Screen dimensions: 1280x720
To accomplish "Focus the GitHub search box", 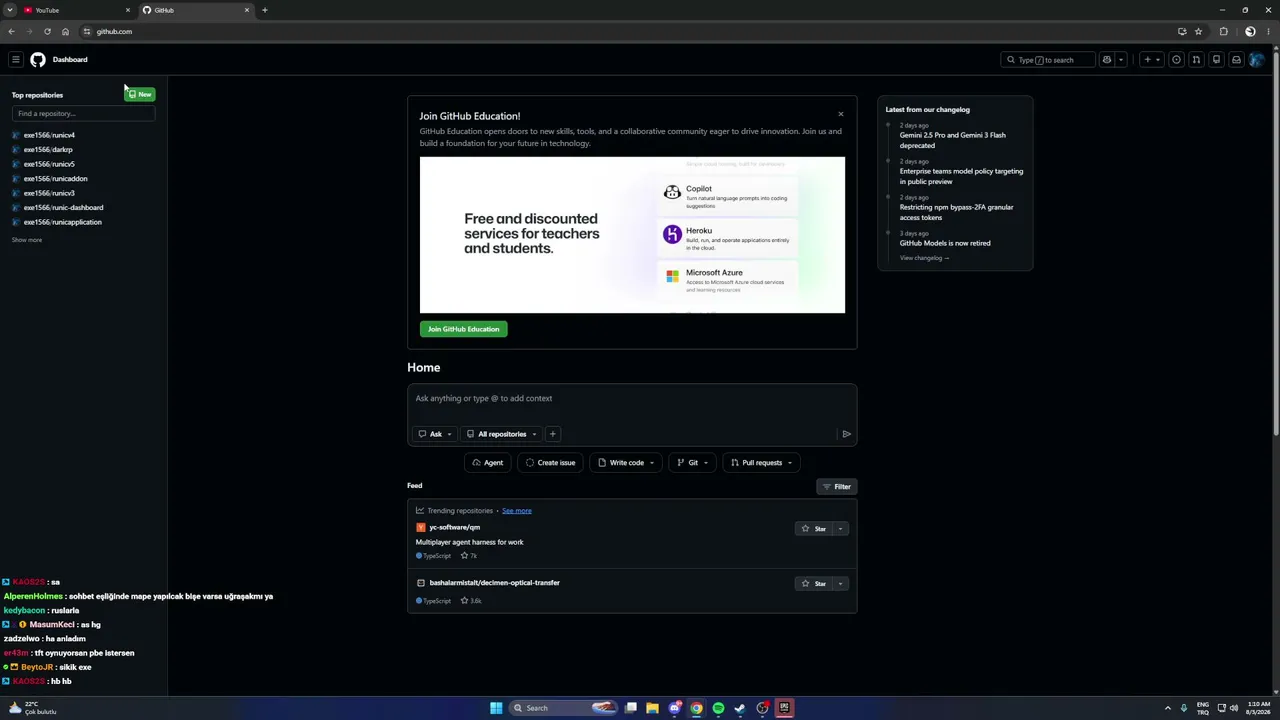I will coord(1048,60).
